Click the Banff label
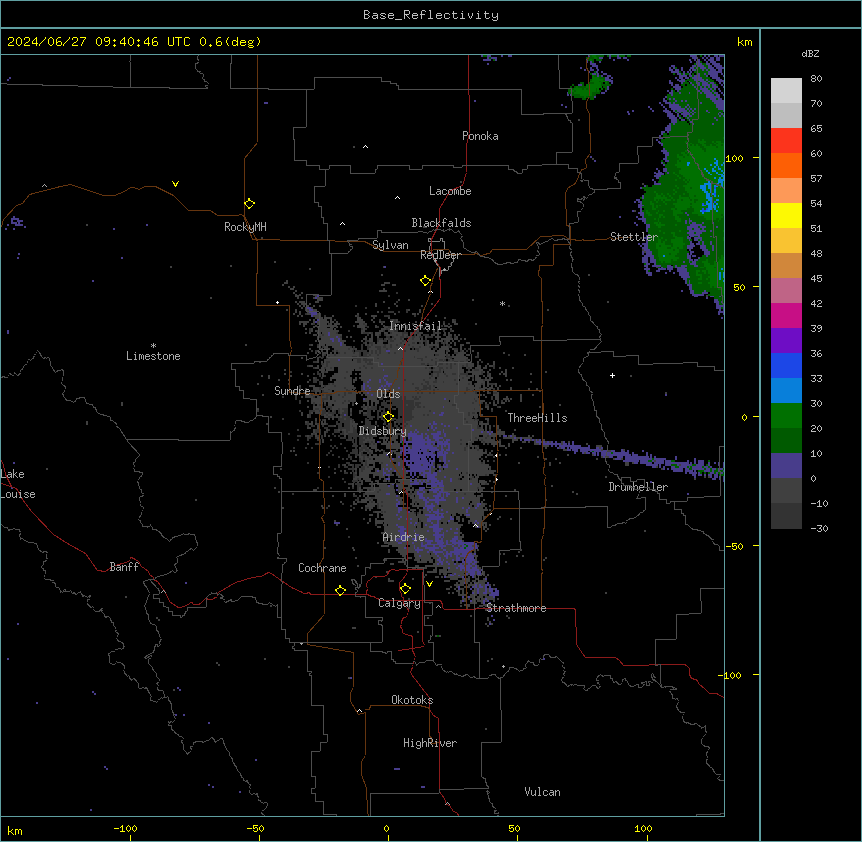 coord(124,567)
